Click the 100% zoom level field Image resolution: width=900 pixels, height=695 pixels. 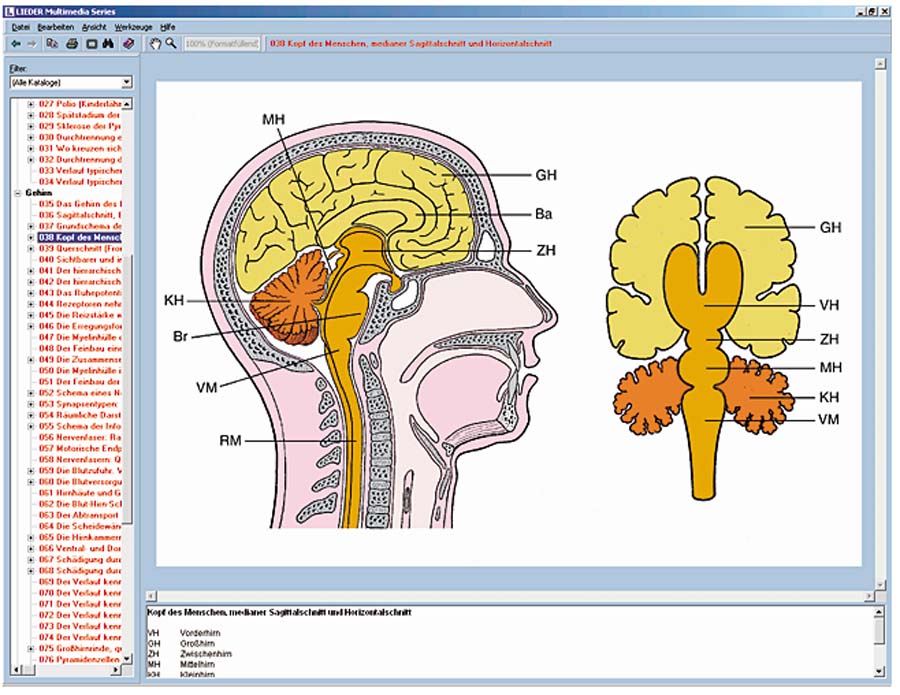tap(222, 44)
